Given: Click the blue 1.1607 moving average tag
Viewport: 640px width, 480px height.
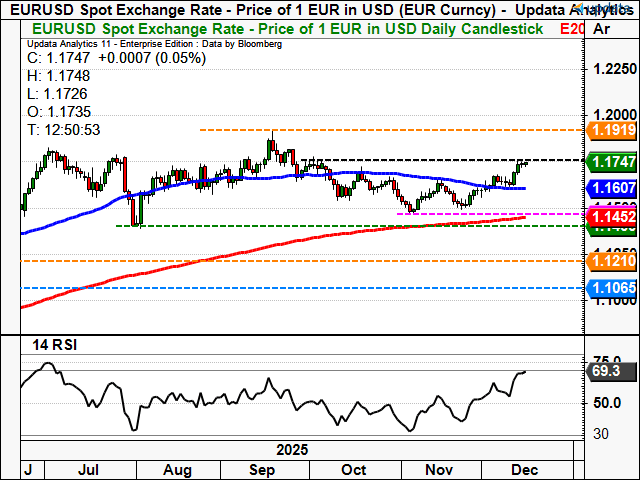Looking at the screenshot, I should 608,188.
